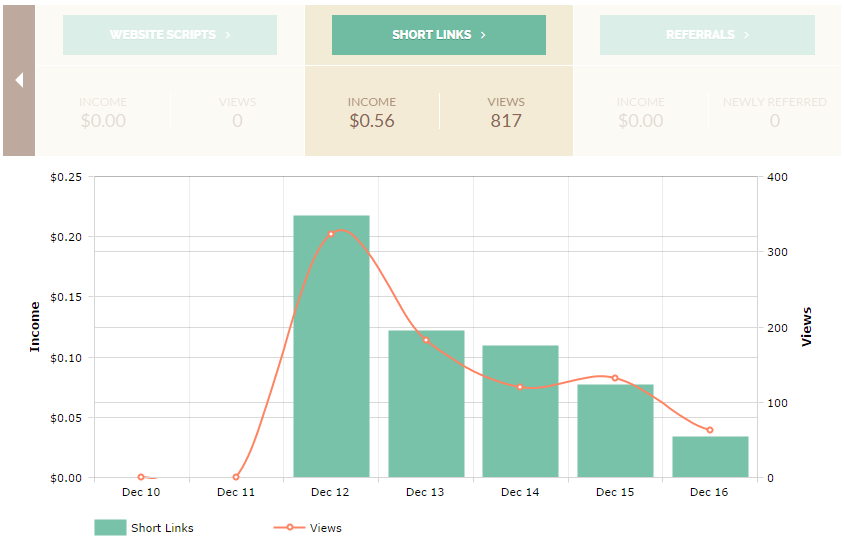Click the Dec 11 views data point
The width and height of the screenshot is (844, 547).
click(x=236, y=477)
